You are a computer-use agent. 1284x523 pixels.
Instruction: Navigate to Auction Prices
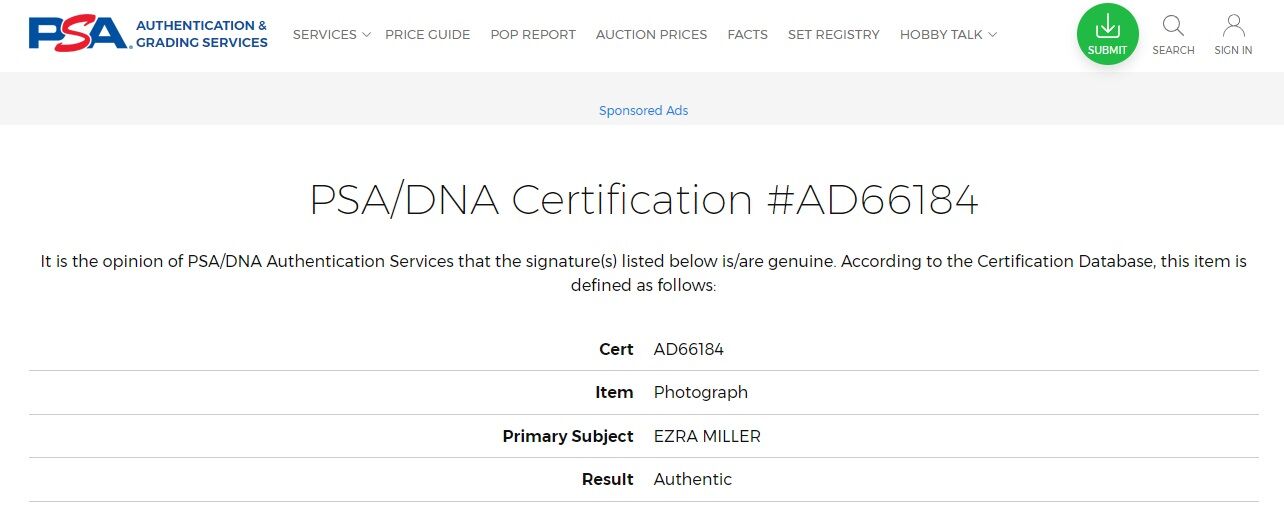(651, 34)
